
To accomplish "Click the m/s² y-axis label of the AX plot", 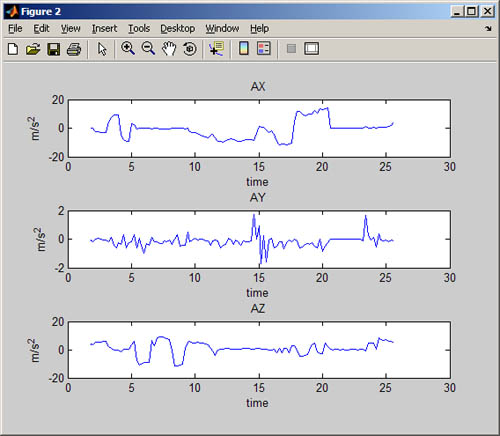I will 34,128.
